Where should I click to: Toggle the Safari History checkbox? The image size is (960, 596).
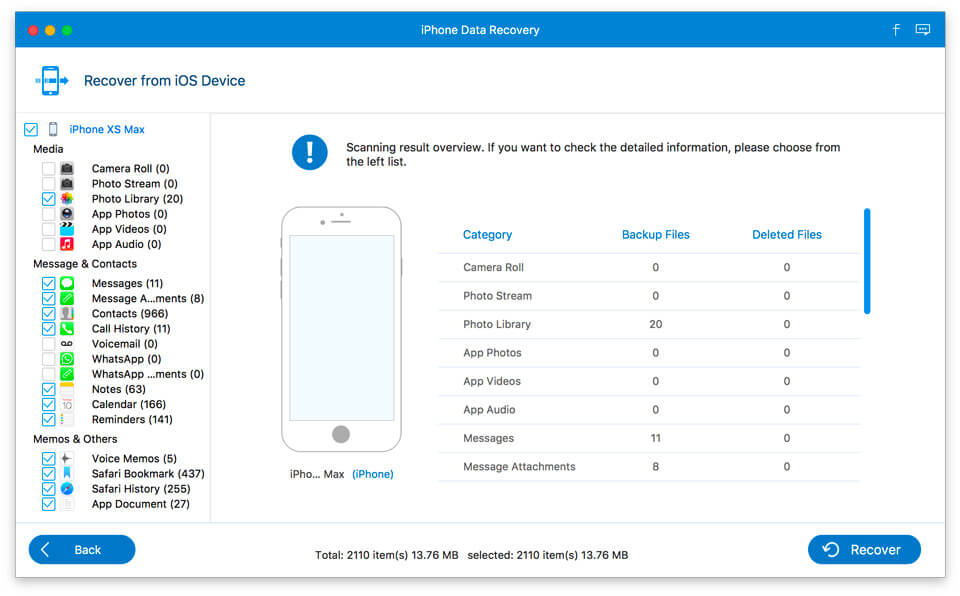48,489
